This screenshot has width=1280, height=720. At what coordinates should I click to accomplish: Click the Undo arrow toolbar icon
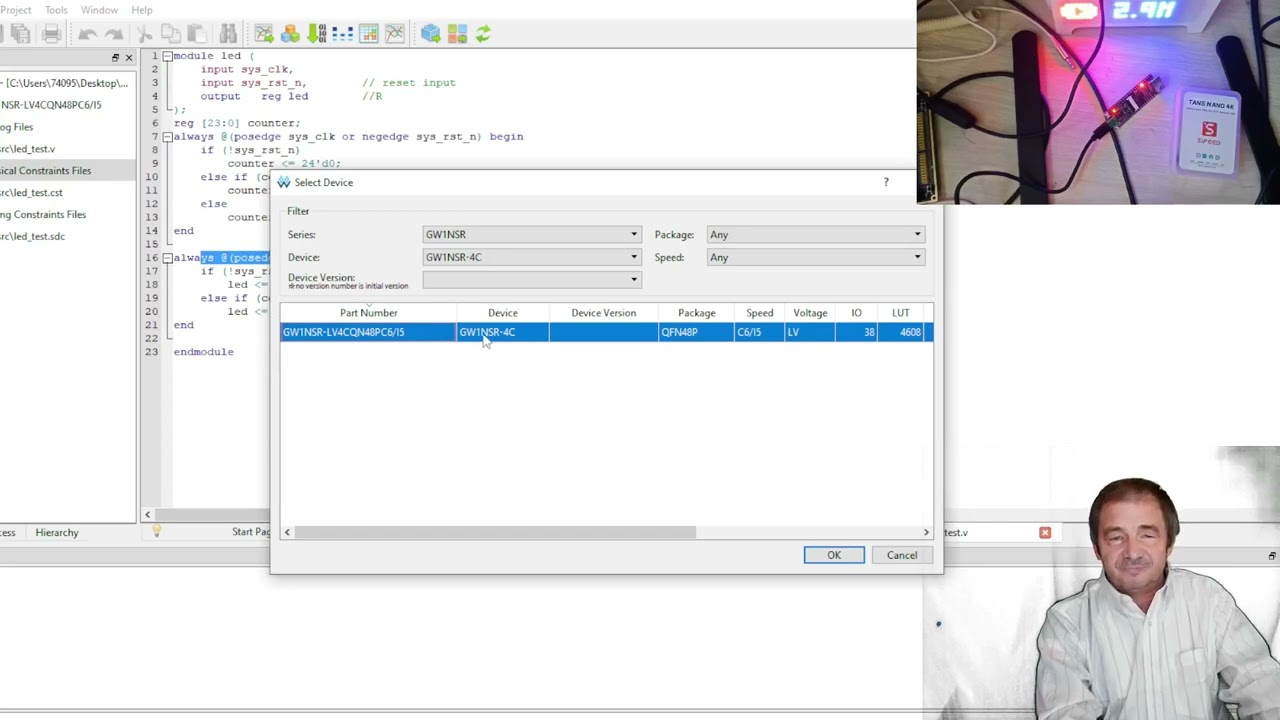click(x=88, y=34)
